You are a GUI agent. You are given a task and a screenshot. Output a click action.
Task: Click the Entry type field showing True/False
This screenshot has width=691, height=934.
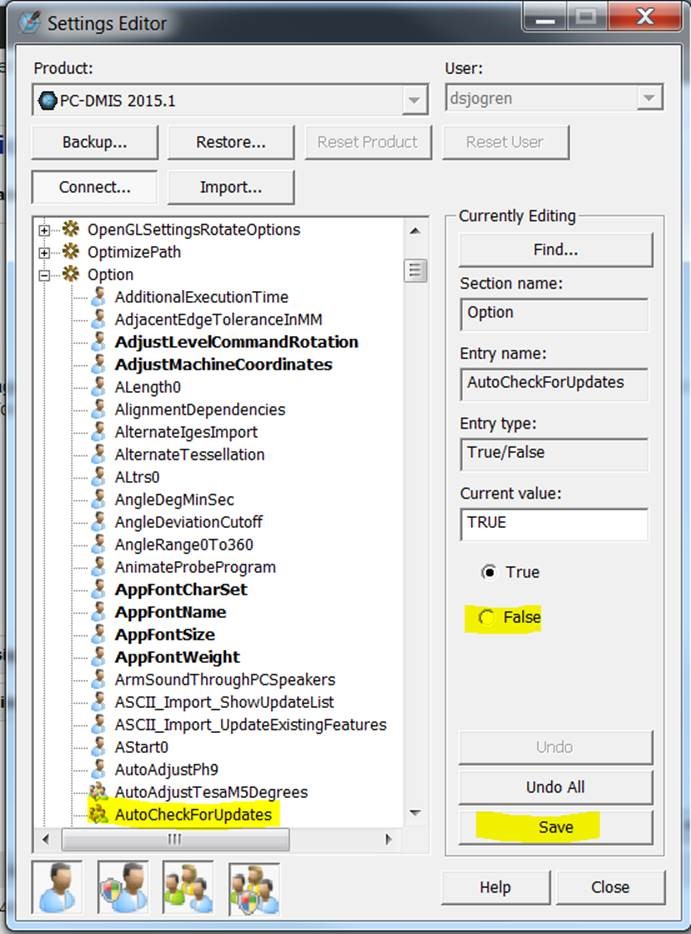pos(554,454)
